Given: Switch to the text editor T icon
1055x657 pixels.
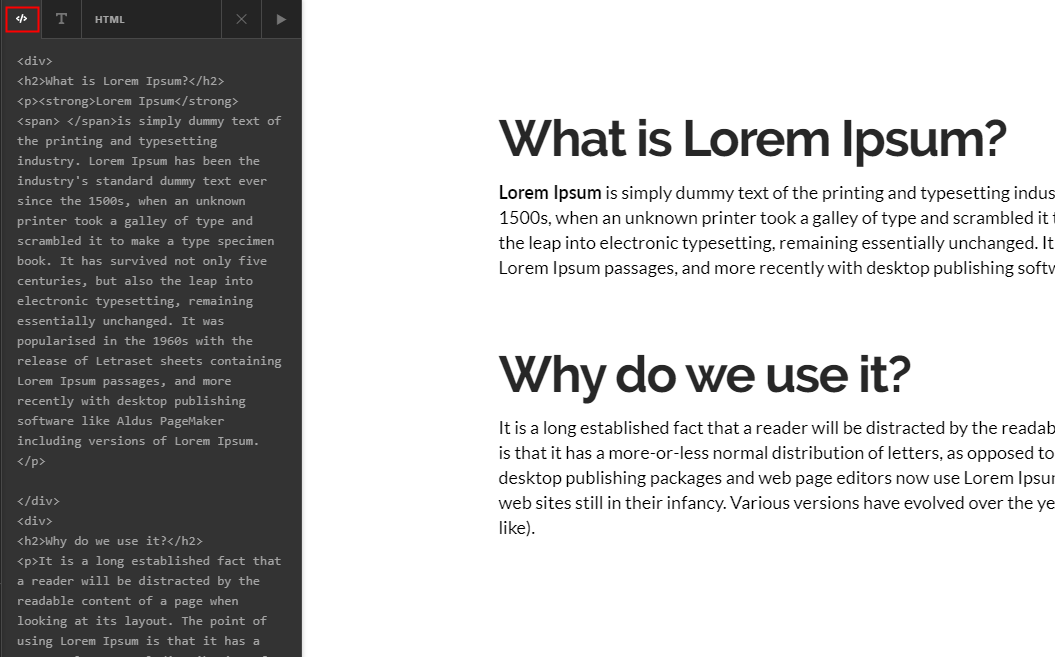Looking at the screenshot, I should 61,19.
